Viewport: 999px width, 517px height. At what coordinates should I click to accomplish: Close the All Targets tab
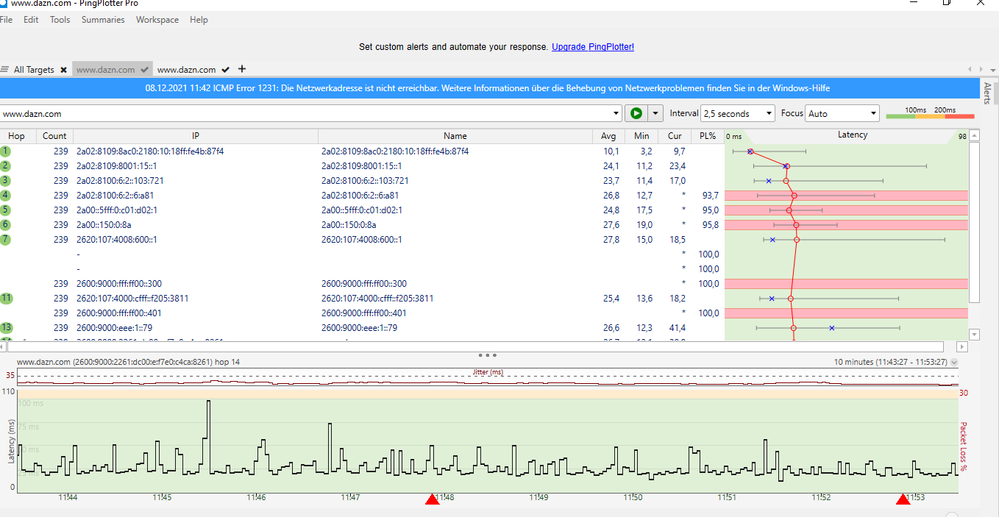click(x=63, y=70)
